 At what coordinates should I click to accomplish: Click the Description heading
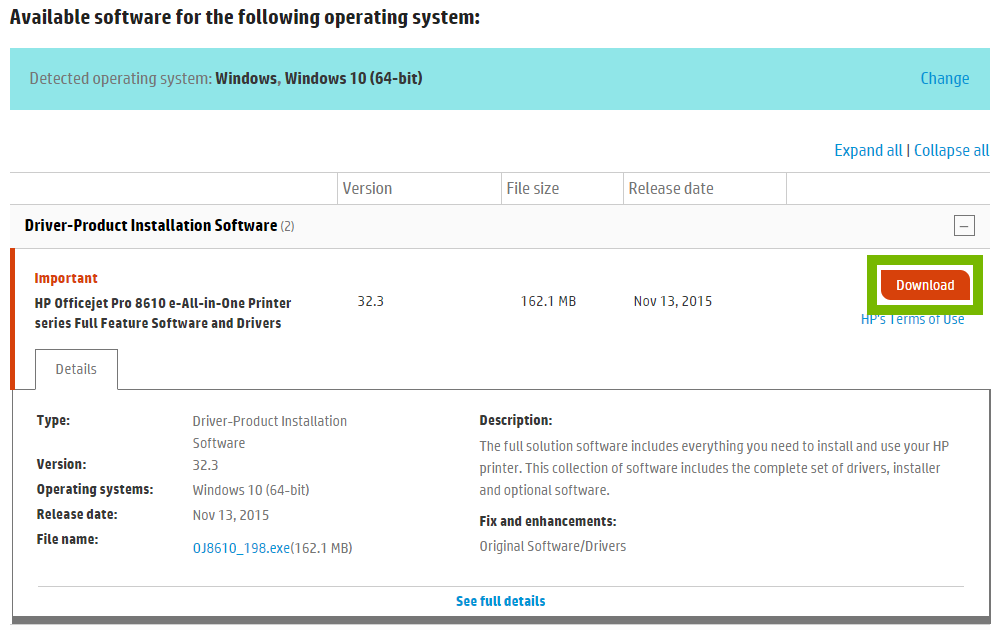[x=516, y=420]
